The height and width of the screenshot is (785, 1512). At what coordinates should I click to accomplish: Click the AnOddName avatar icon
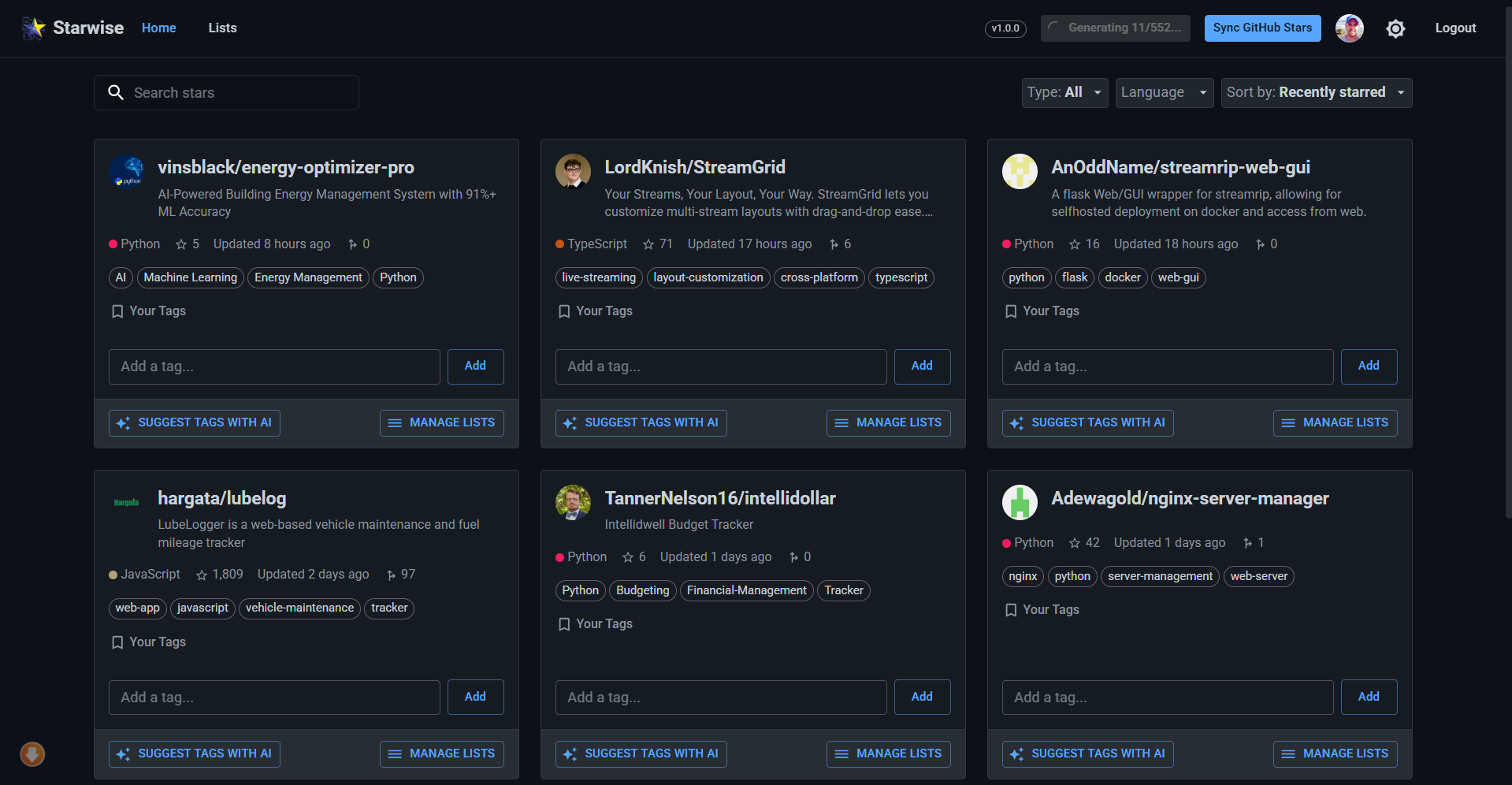coord(1020,171)
